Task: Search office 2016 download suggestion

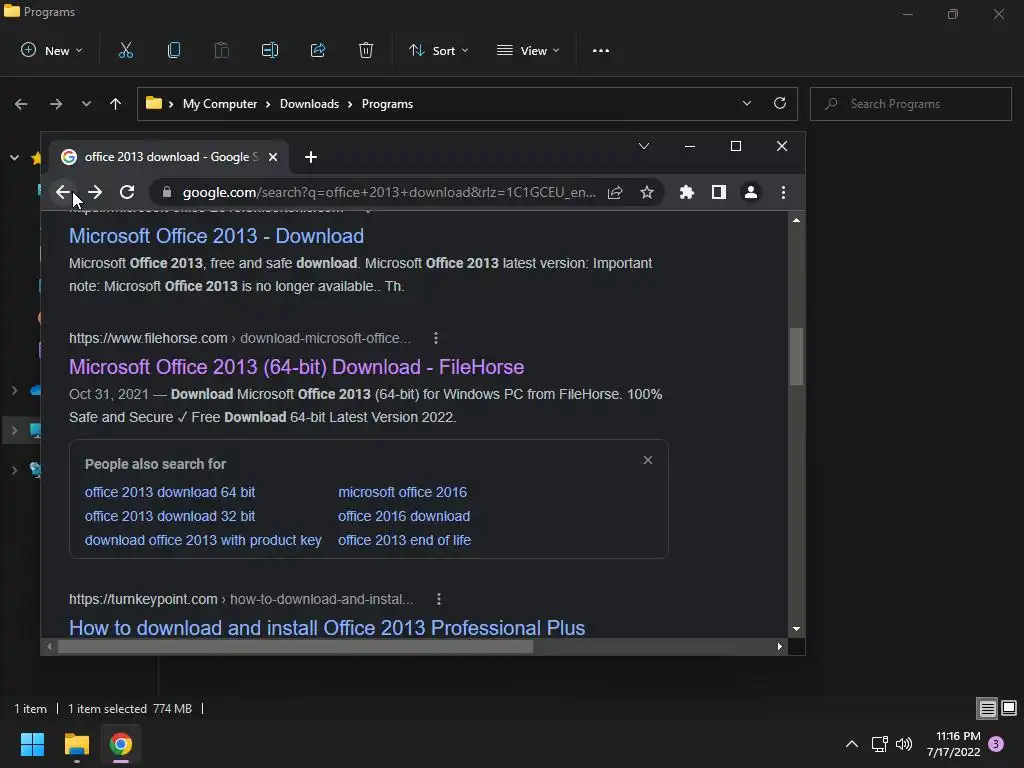Action: tap(404, 516)
